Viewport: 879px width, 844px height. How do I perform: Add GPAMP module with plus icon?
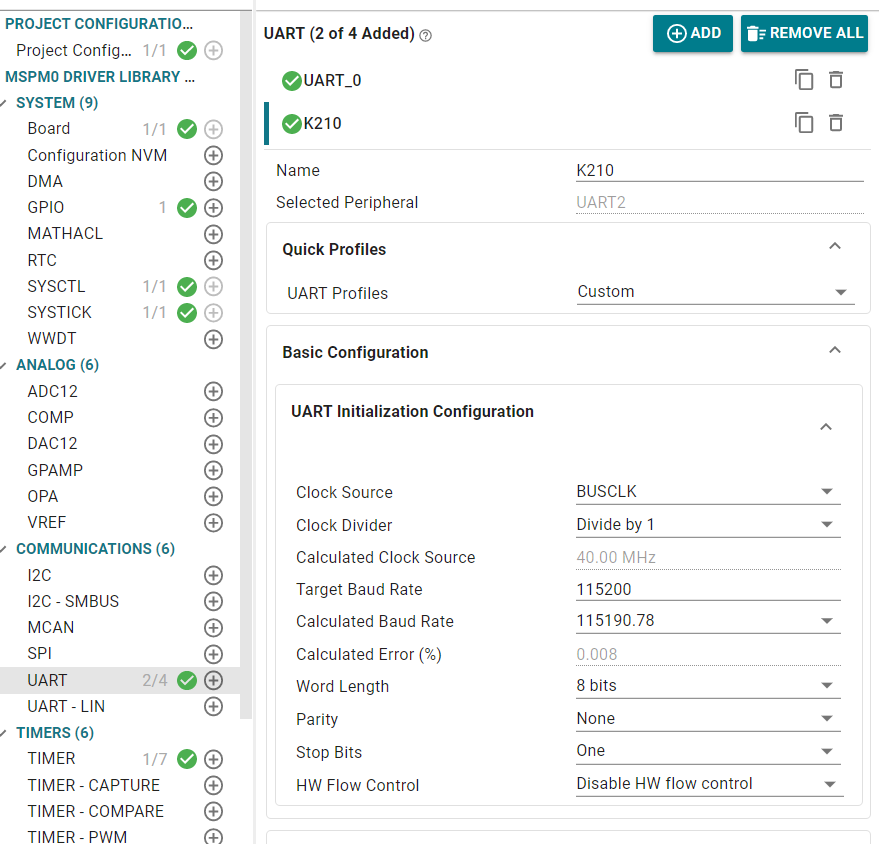click(x=213, y=470)
